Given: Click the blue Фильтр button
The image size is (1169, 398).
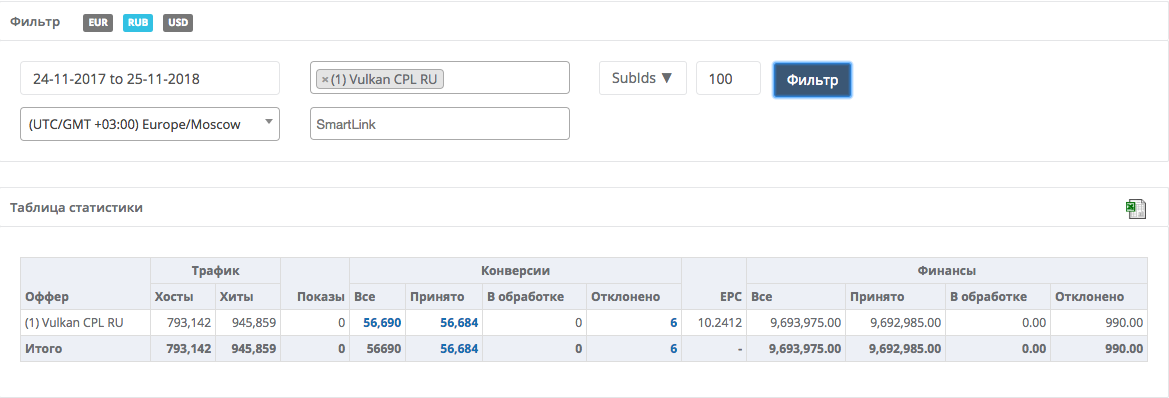Looking at the screenshot, I should [x=813, y=80].
